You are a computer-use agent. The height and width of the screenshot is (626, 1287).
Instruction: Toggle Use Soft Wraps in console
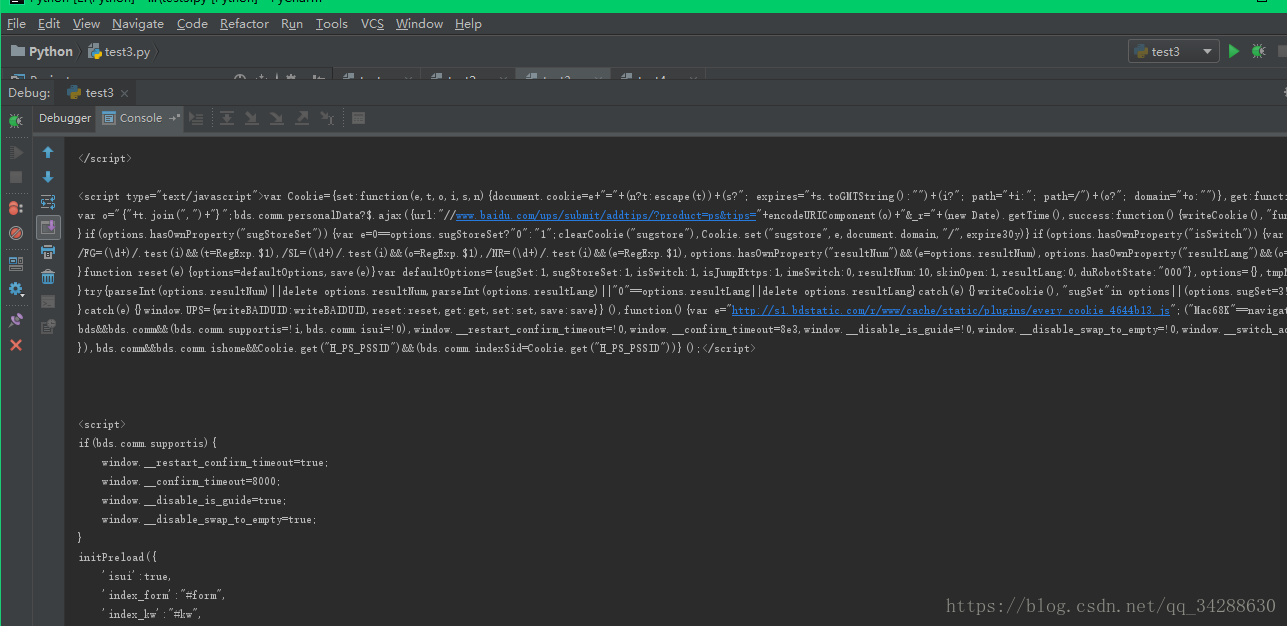pos(48,202)
